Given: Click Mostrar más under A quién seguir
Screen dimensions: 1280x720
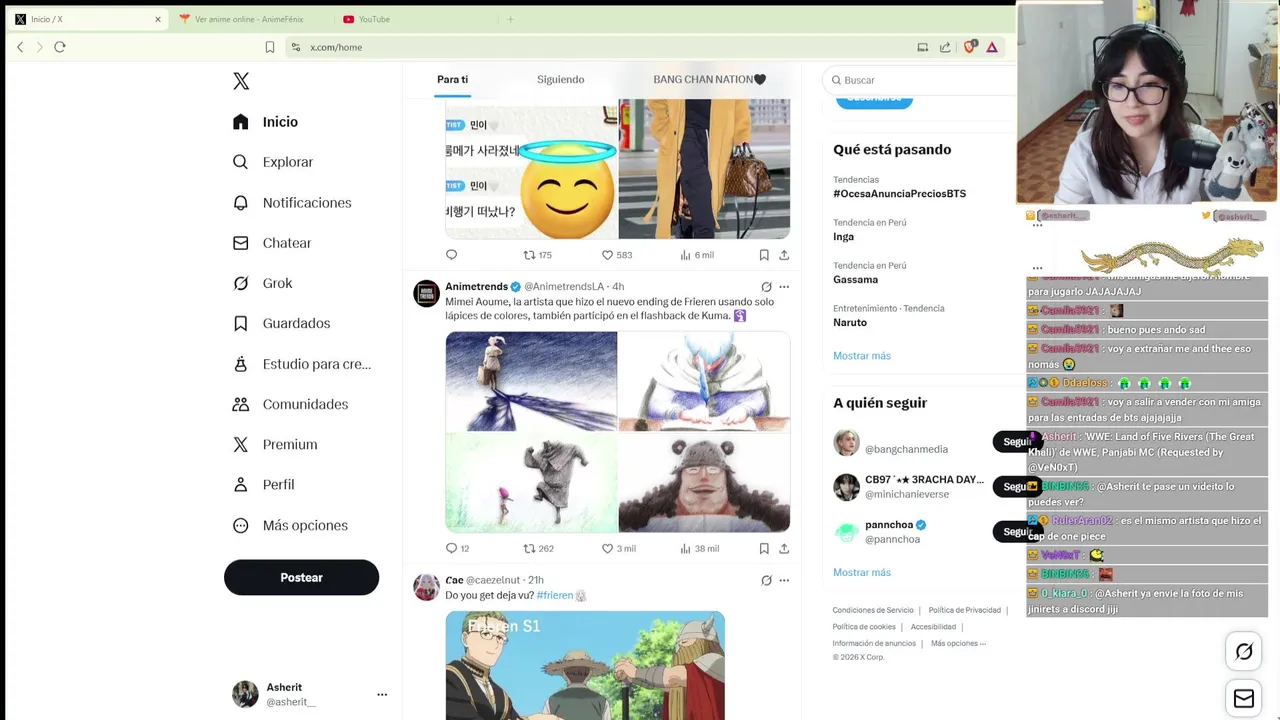Looking at the screenshot, I should tap(862, 572).
